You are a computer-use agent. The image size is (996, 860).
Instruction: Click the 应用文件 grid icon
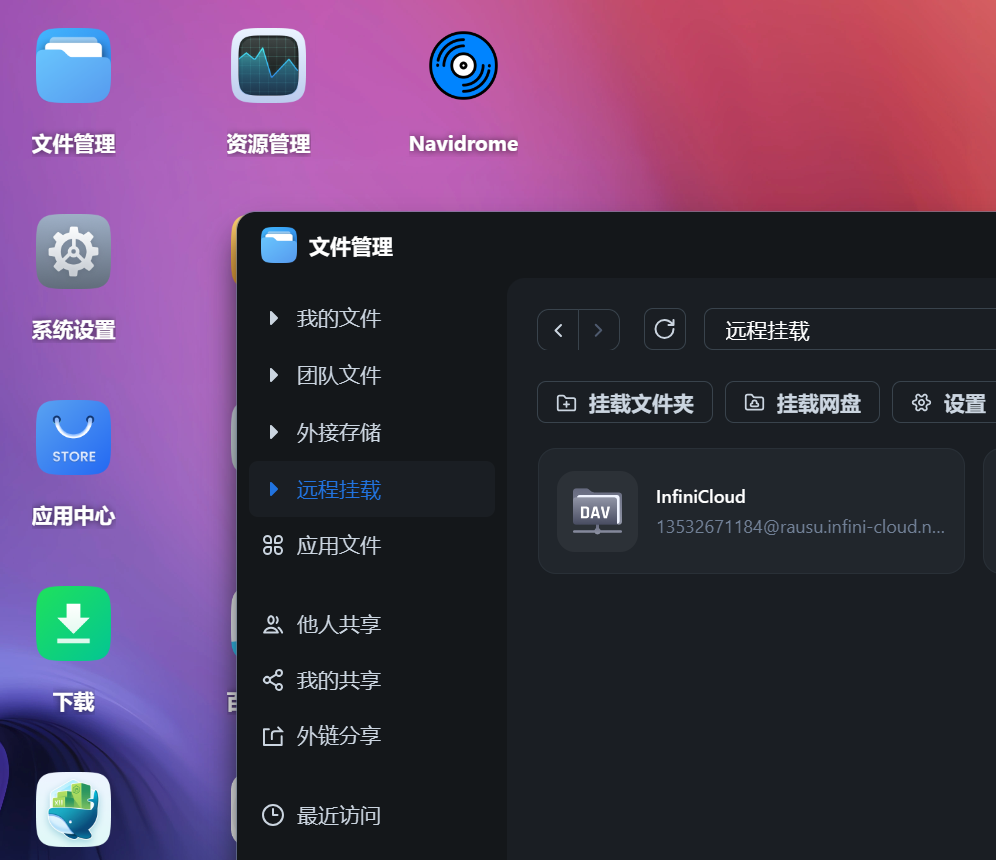tap(273, 546)
